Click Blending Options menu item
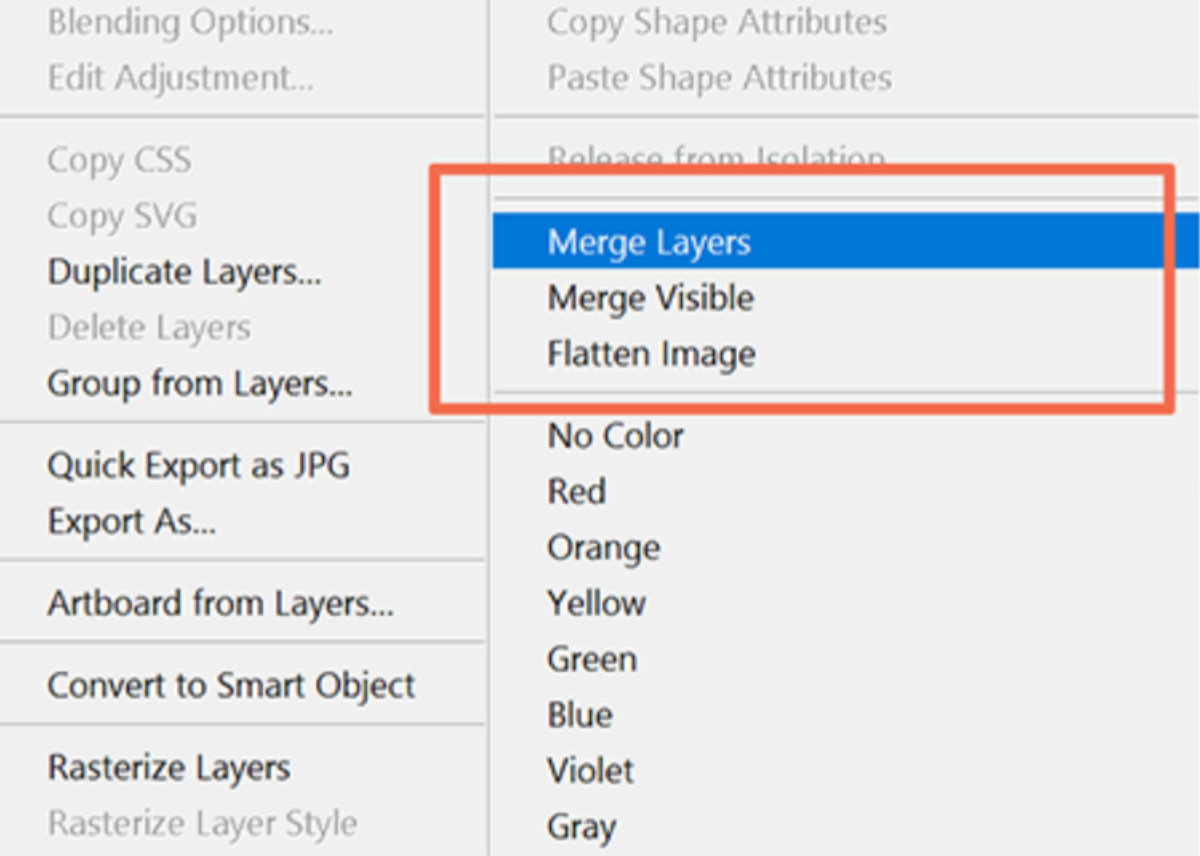 (x=190, y=22)
